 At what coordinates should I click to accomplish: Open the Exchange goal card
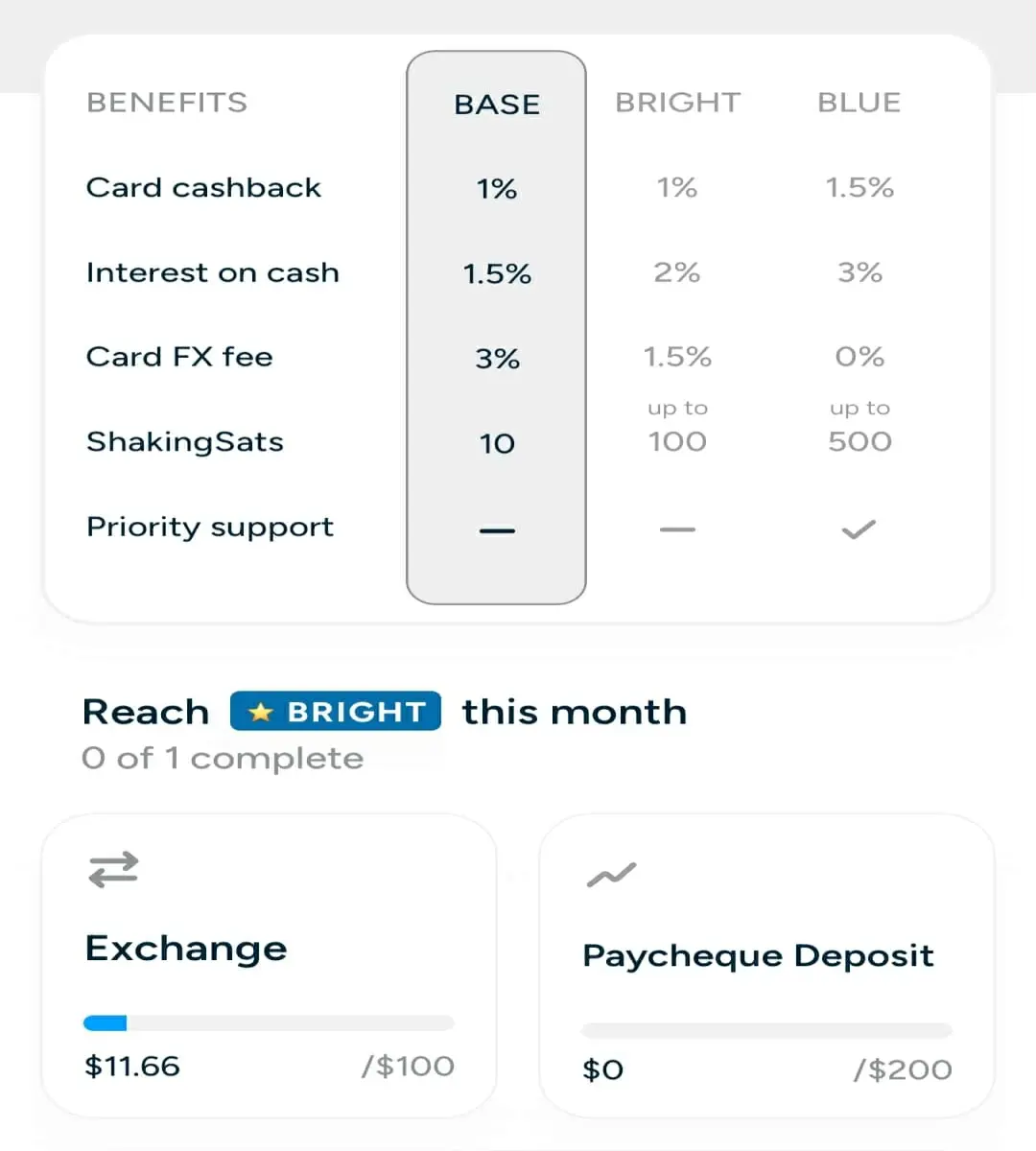269,966
